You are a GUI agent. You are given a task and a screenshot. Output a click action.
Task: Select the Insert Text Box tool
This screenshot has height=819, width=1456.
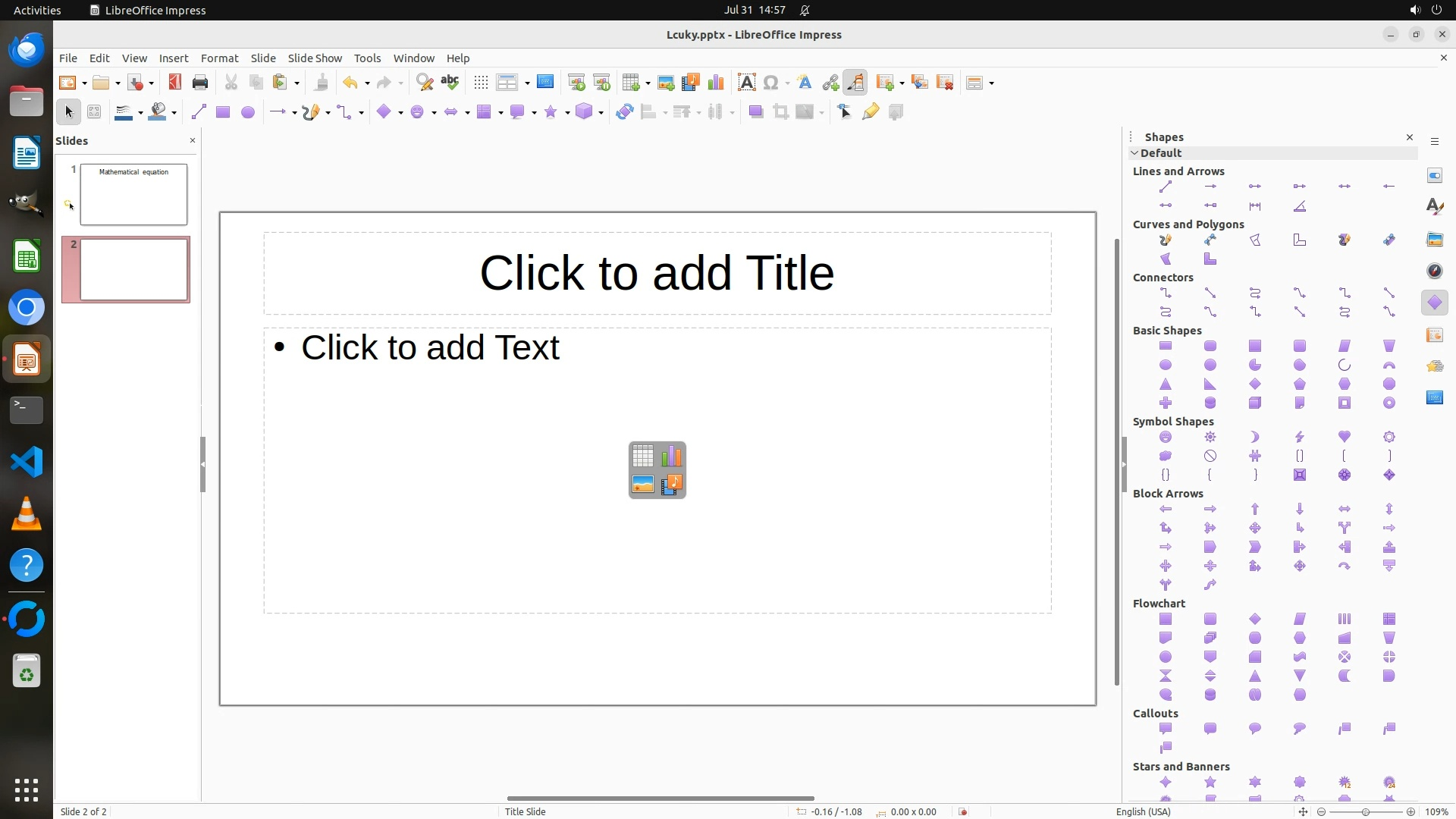[746, 83]
